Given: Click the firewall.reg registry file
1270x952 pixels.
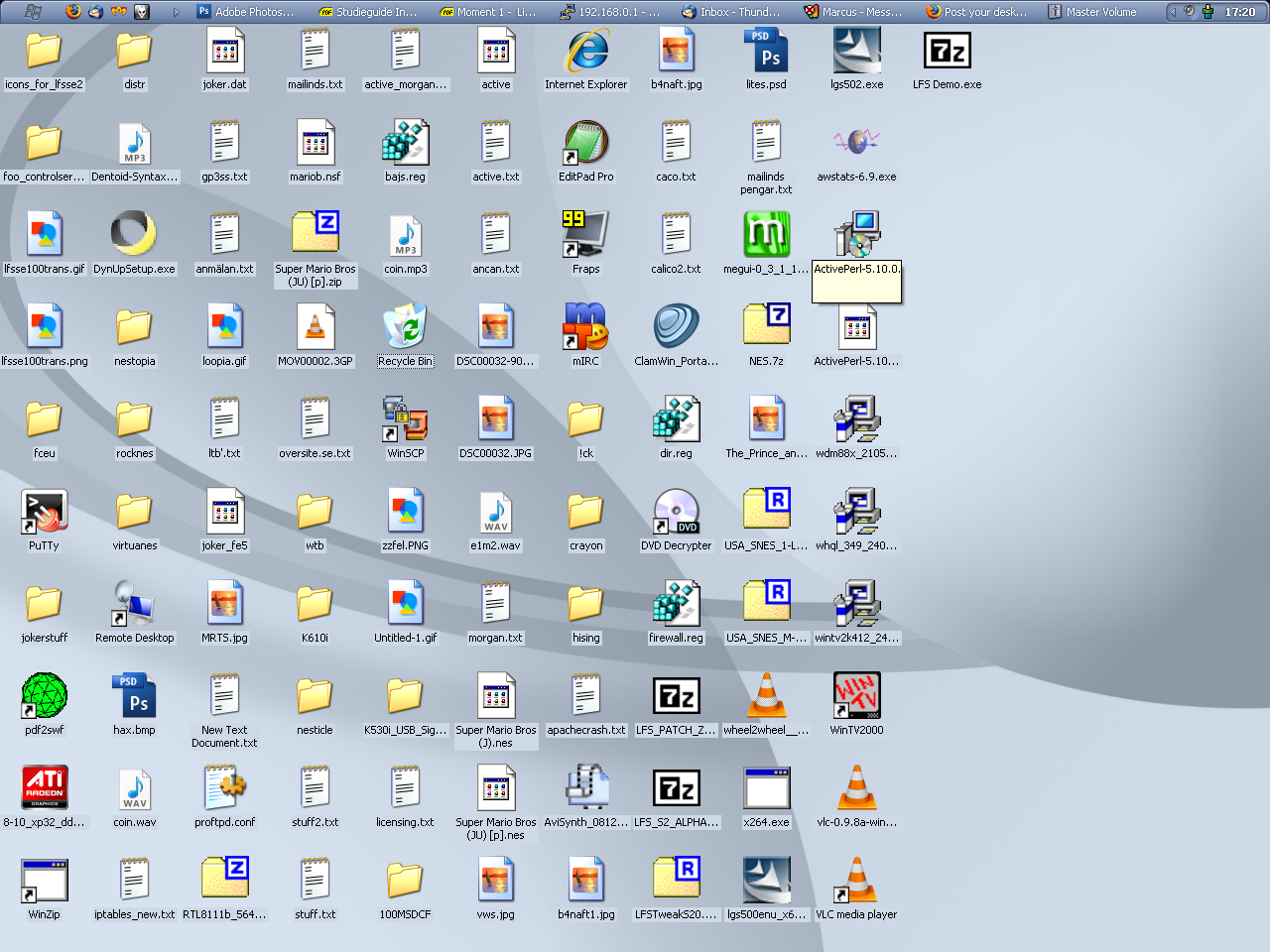Looking at the screenshot, I should [676, 604].
